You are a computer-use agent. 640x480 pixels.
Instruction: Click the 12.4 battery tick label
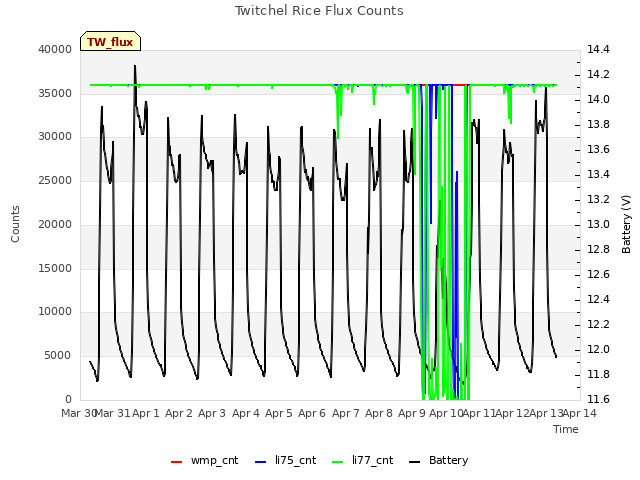(598, 300)
